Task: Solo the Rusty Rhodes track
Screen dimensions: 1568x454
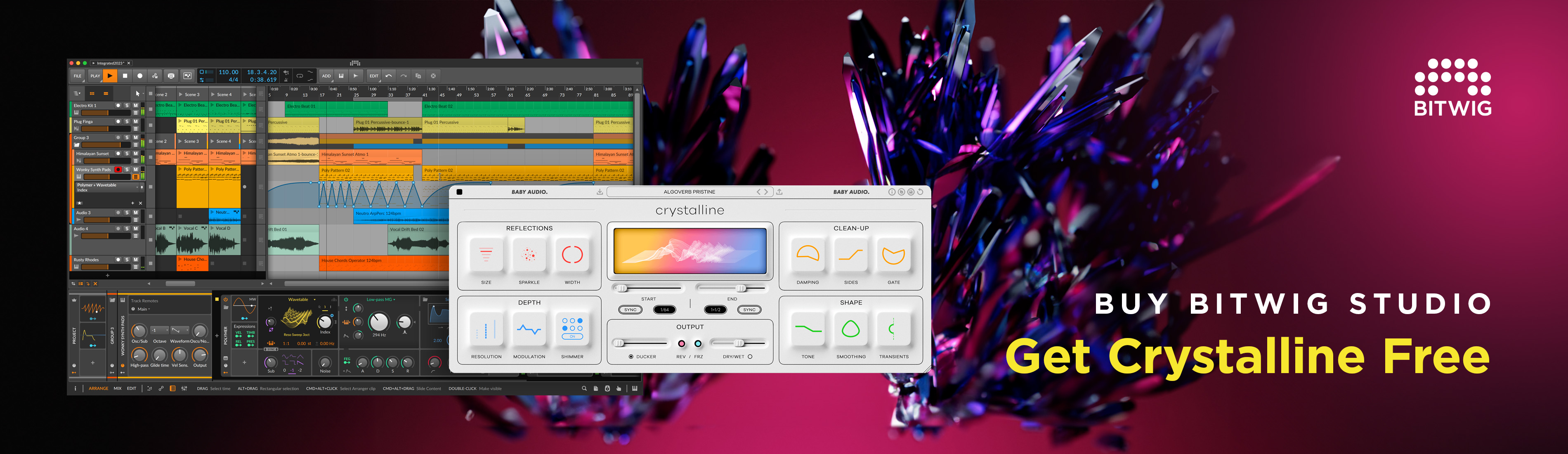Action: [x=127, y=260]
